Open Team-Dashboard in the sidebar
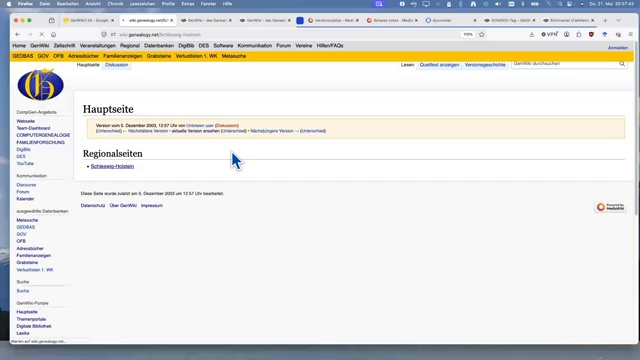The width and height of the screenshot is (640, 360). [x=33, y=128]
